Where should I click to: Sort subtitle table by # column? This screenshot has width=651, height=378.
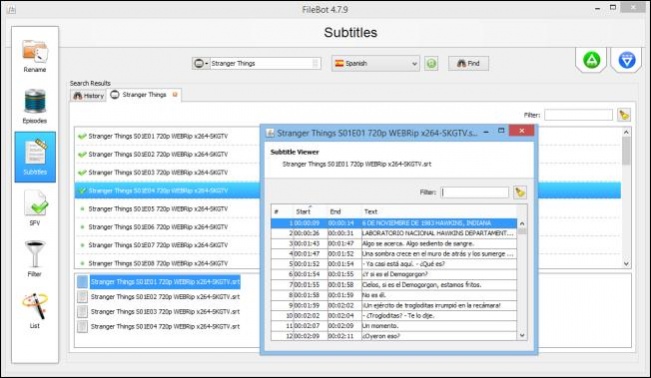(x=282, y=211)
